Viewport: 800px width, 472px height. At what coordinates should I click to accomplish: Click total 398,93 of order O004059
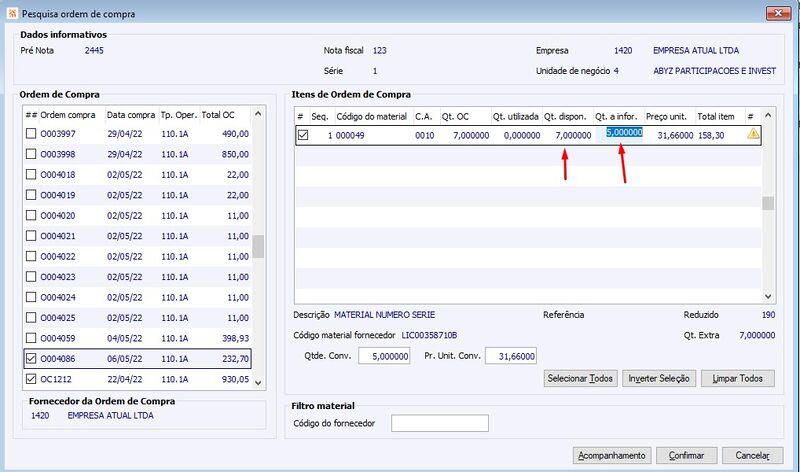pos(235,338)
